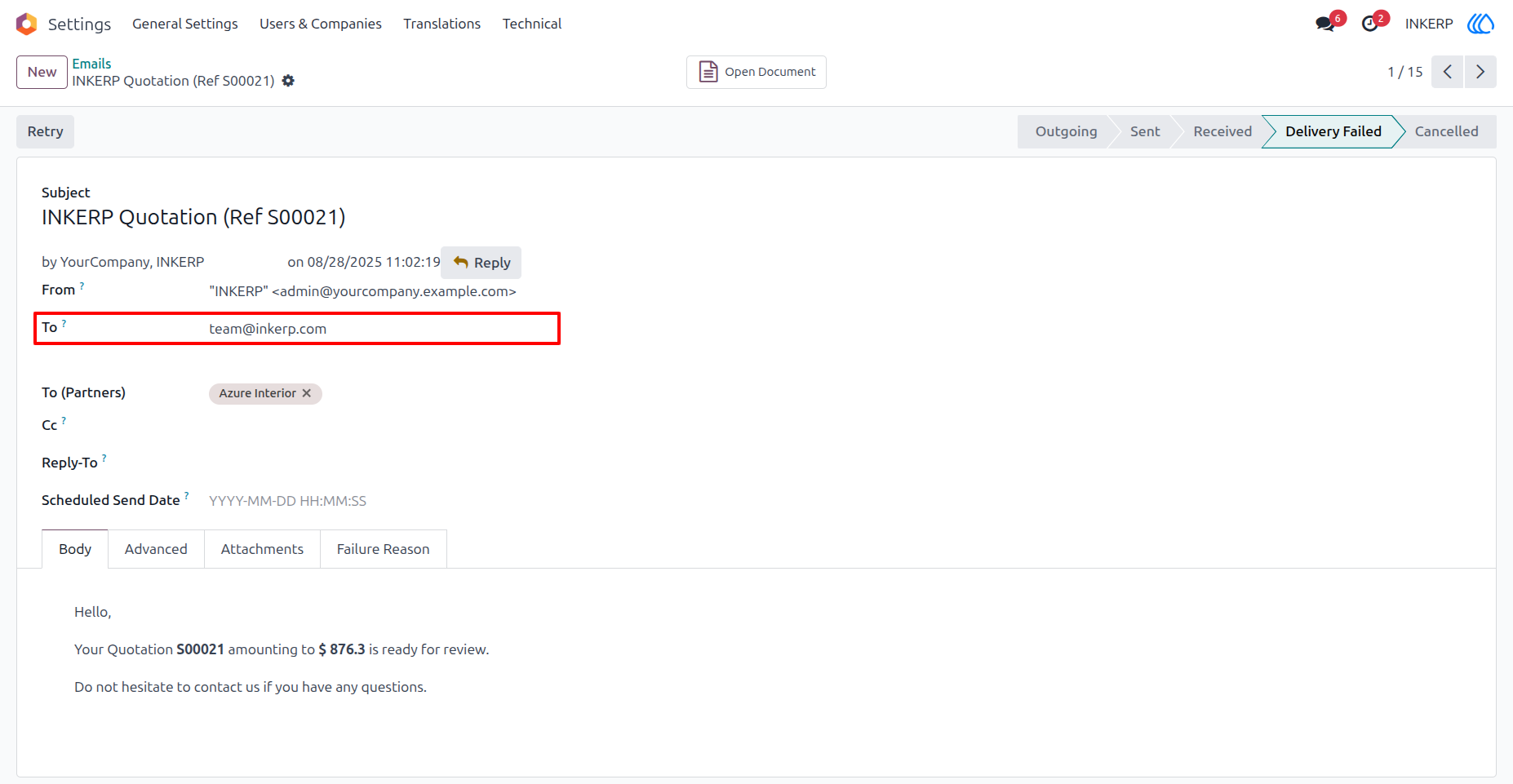
Task: Click the Odoo app logo icon
Action: pyautogui.click(x=27, y=24)
